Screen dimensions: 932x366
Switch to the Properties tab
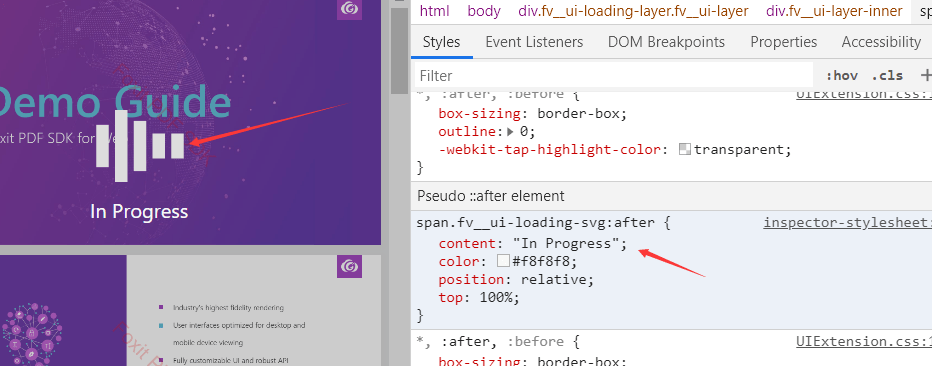pyautogui.click(x=783, y=42)
